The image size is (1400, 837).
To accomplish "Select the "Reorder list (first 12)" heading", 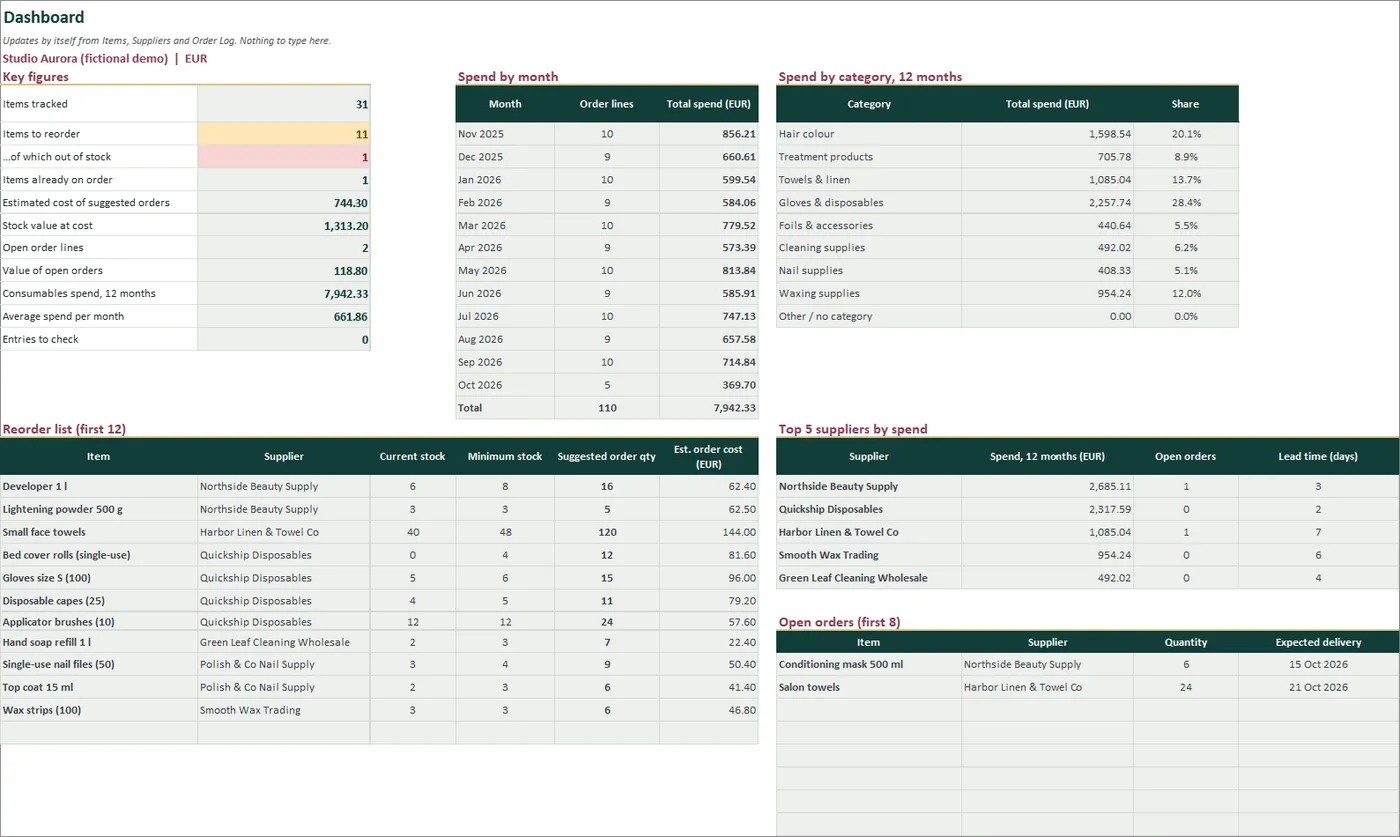I will pyautogui.click(x=64, y=430).
